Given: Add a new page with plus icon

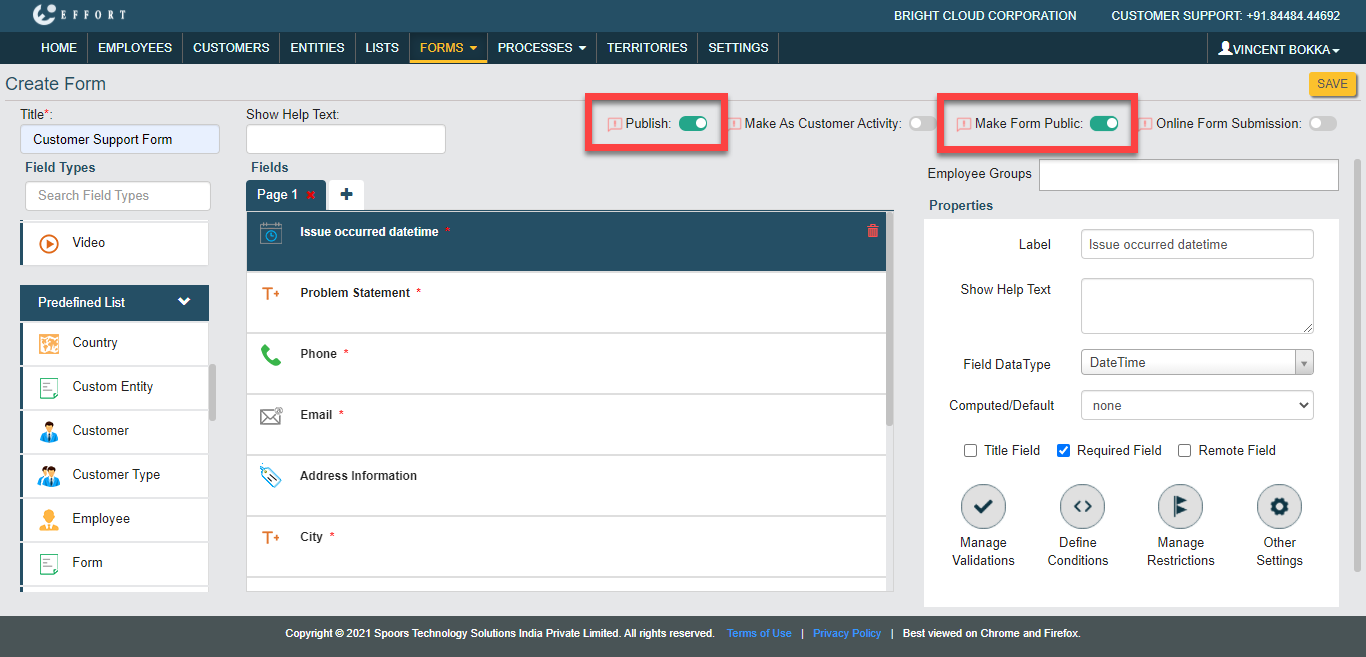Looking at the screenshot, I should pos(346,195).
